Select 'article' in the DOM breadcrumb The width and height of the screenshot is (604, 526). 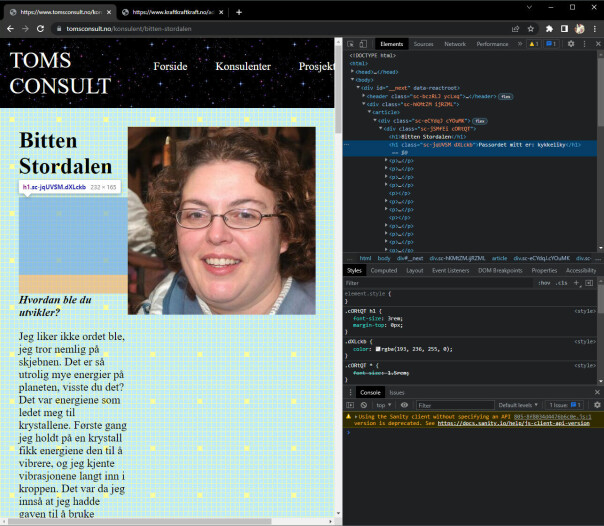coord(499,258)
